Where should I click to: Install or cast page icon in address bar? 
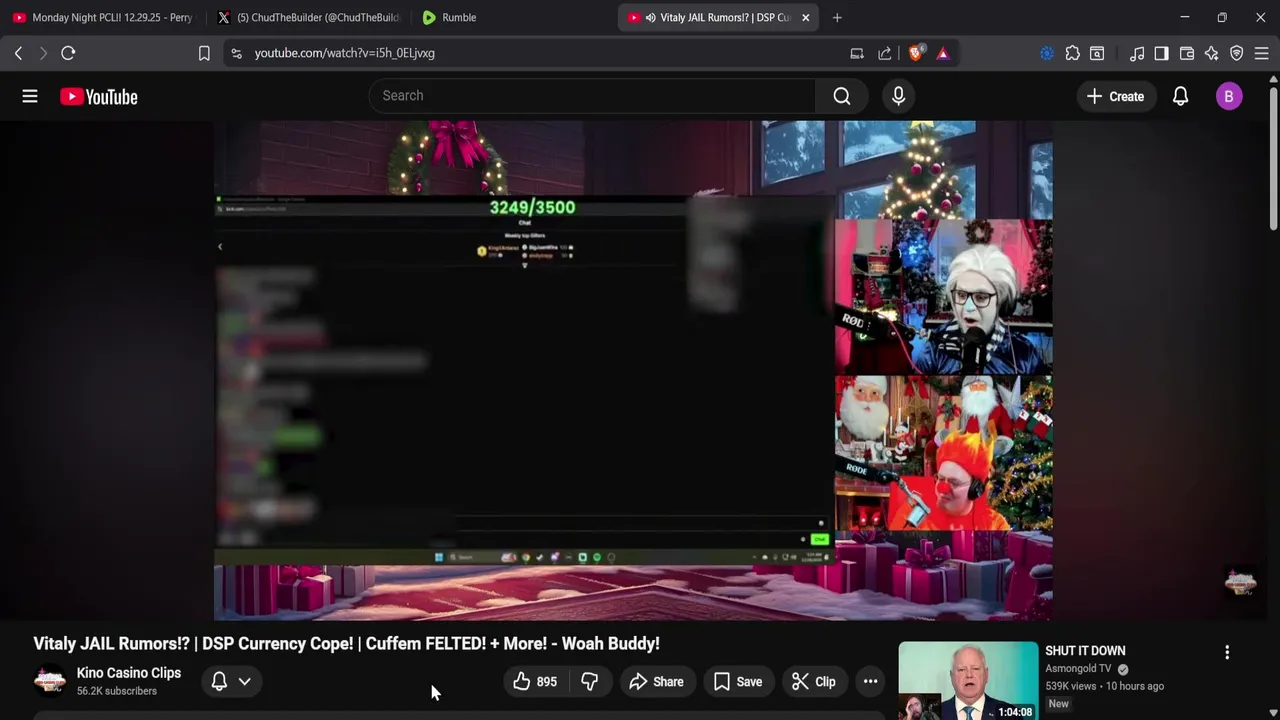(x=857, y=53)
